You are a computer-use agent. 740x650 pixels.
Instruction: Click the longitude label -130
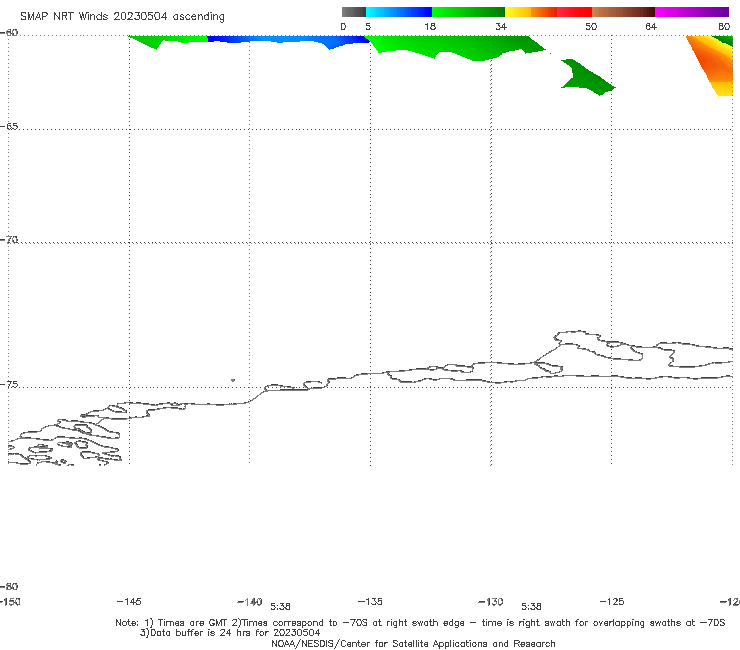(491, 602)
